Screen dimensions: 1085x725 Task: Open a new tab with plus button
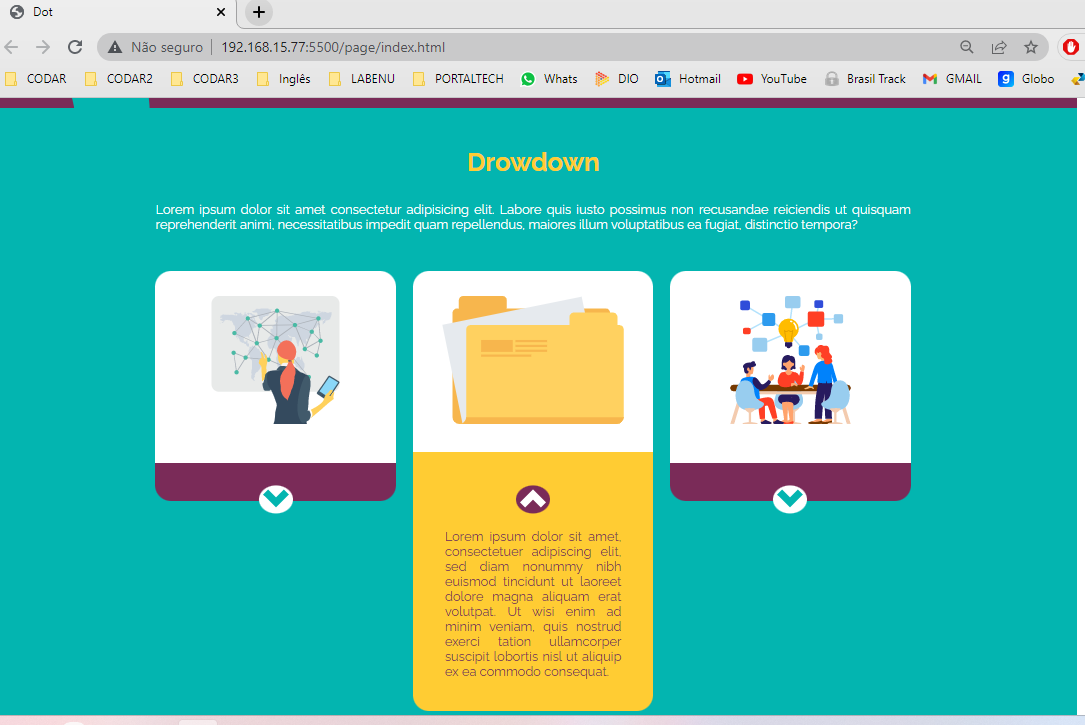(x=259, y=12)
